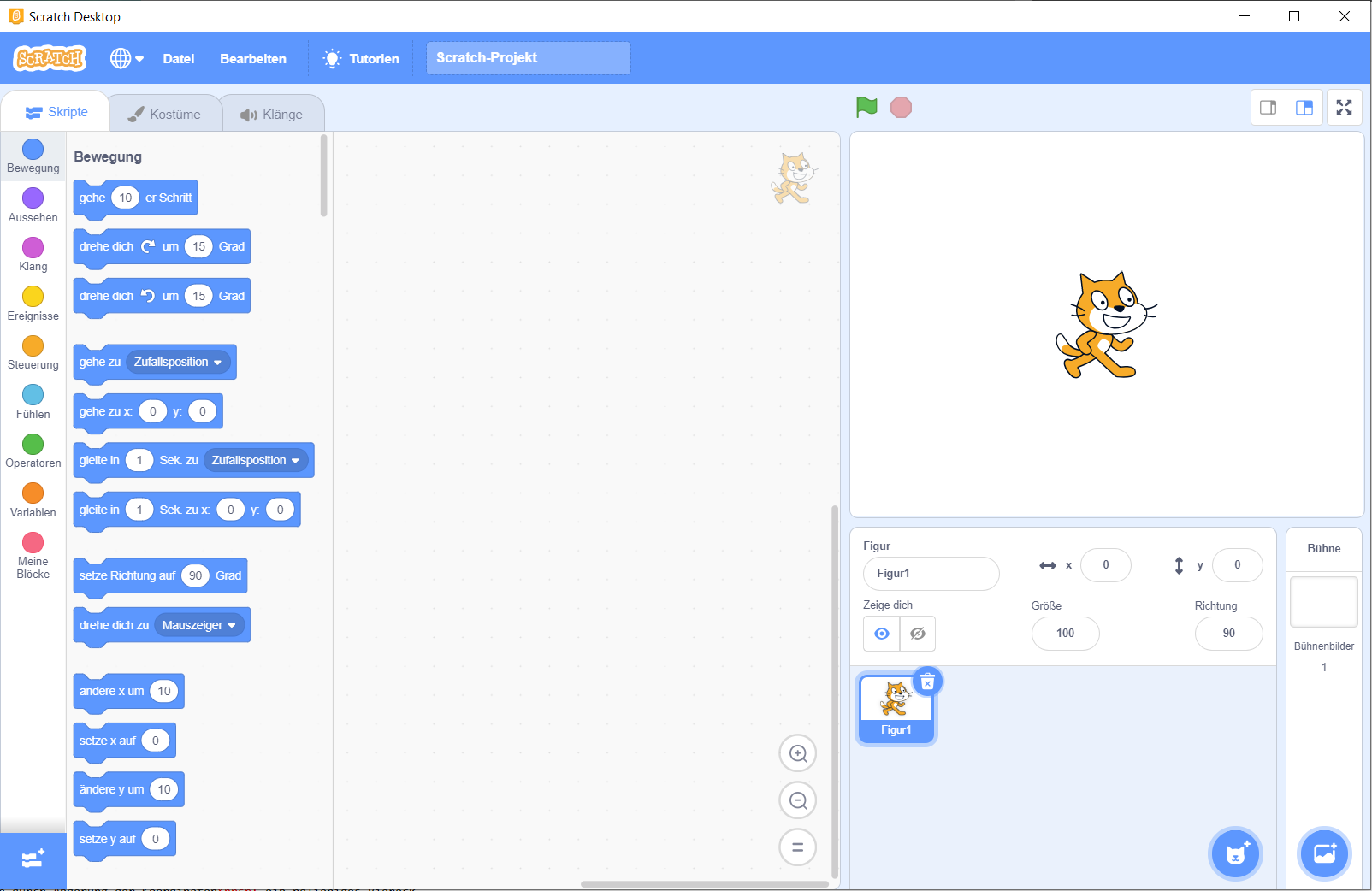1372x891 pixels.
Task: Select the Figur1 sprite thumbnail
Action: point(896,709)
